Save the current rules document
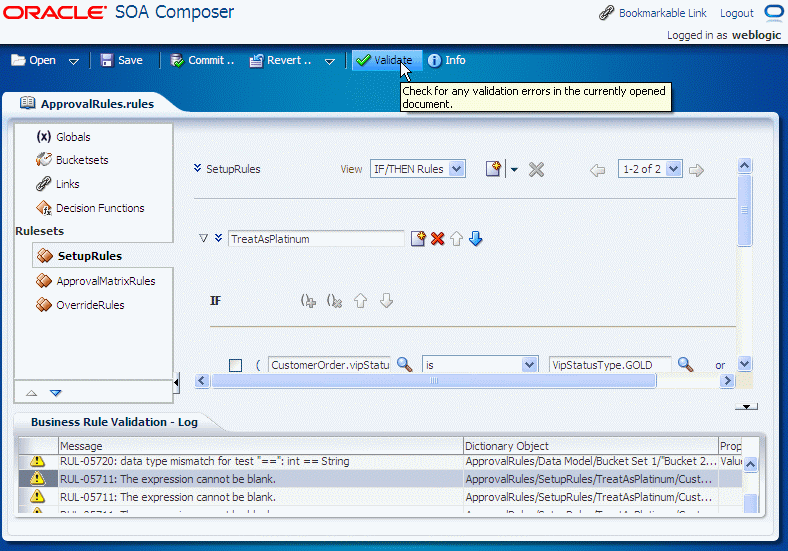788x551 pixels. click(x=122, y=60)
